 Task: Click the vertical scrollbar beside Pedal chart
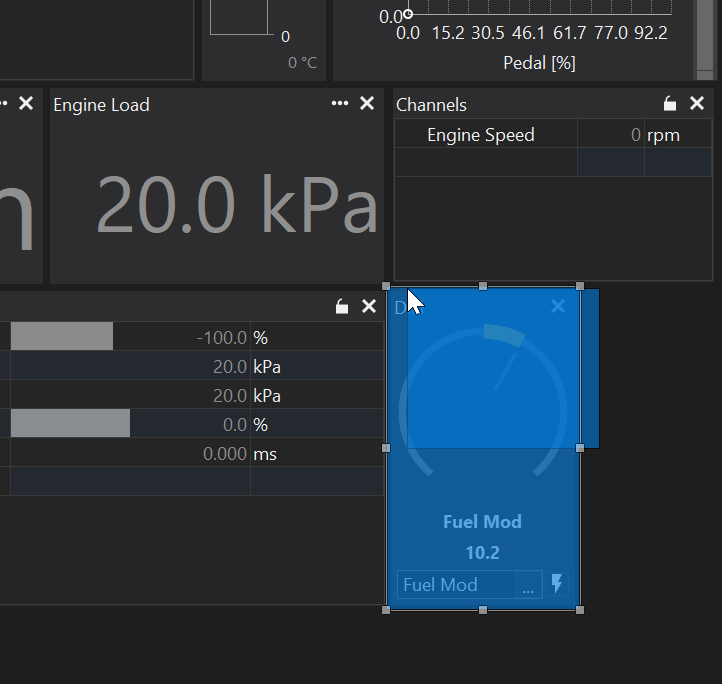pyautogui.click(x=707, y=35)
